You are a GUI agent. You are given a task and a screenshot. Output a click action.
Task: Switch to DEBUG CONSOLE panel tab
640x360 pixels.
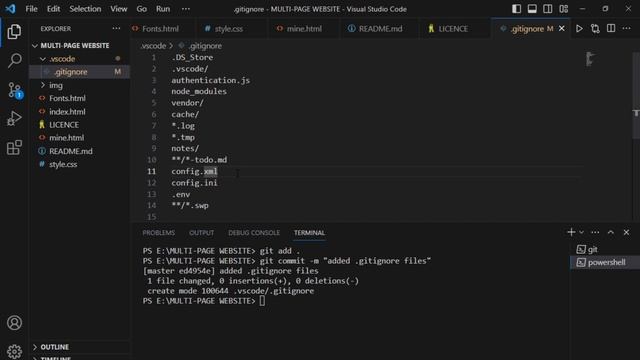point(254,233)
